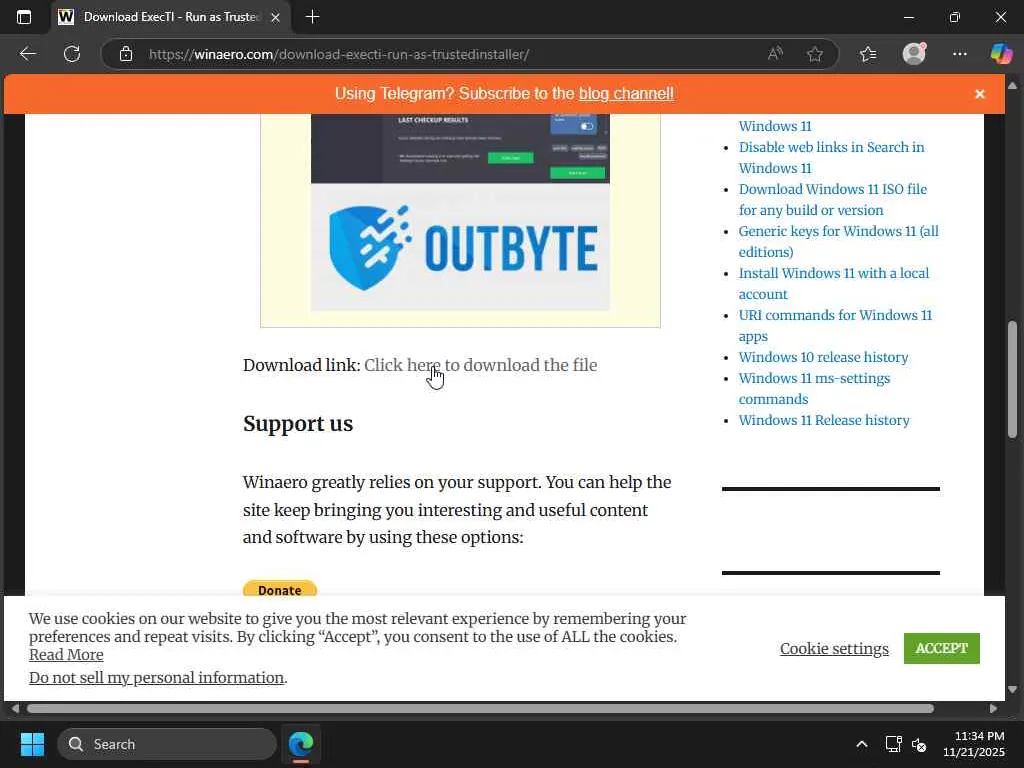Image resolution: width=1024 pixels, height=768 pixels.
Task: Open URI commands for Windows 11 apps
Action: click(x=835, y=325)
